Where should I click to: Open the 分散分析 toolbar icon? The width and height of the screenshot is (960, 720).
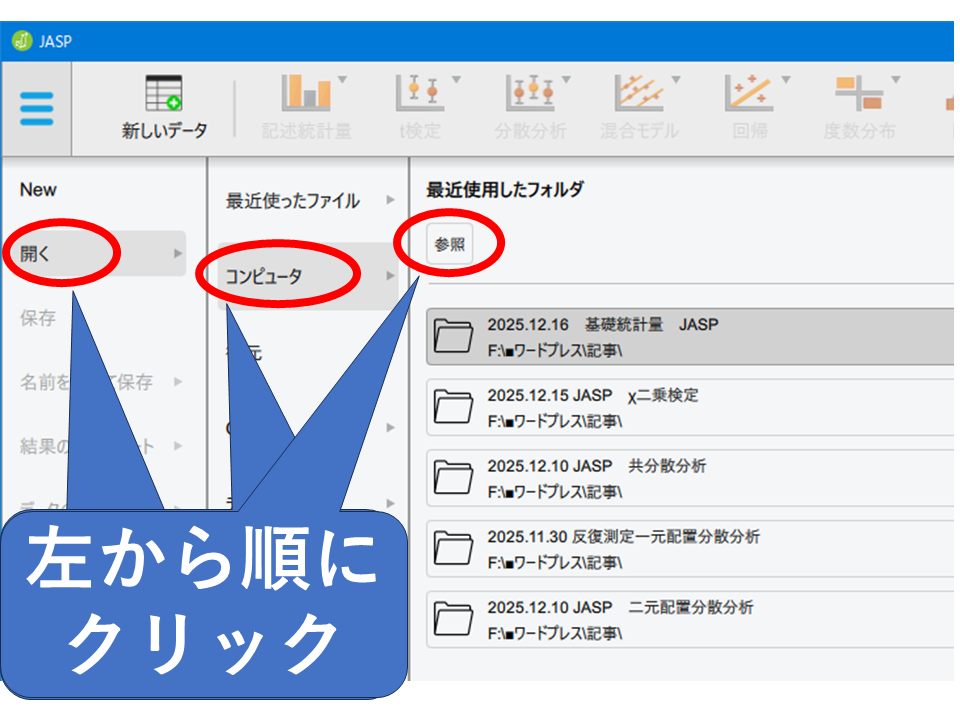click(529, 94)
